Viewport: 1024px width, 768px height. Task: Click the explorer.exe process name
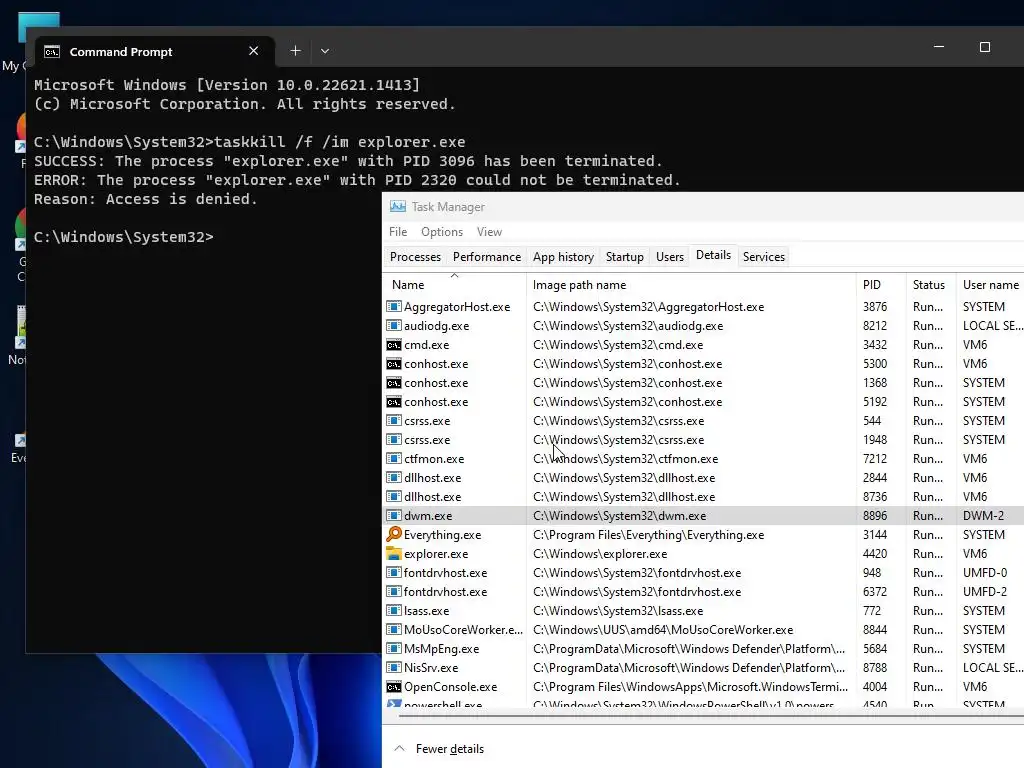(436, 554)
